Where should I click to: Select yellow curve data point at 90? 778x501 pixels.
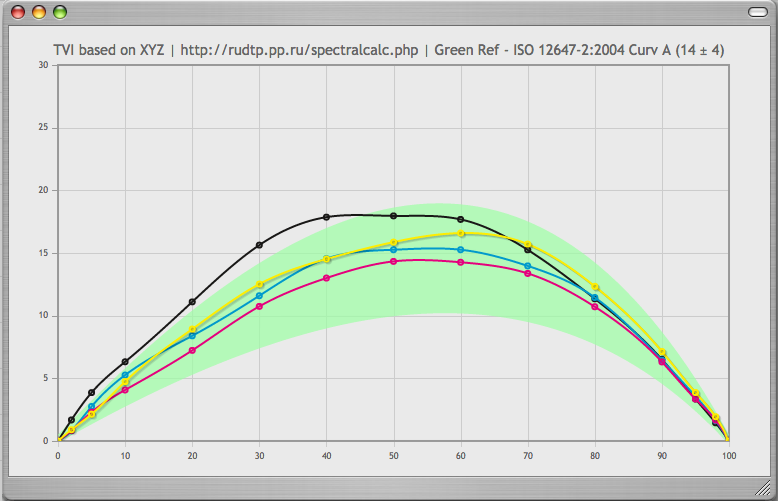click(662, 352)
